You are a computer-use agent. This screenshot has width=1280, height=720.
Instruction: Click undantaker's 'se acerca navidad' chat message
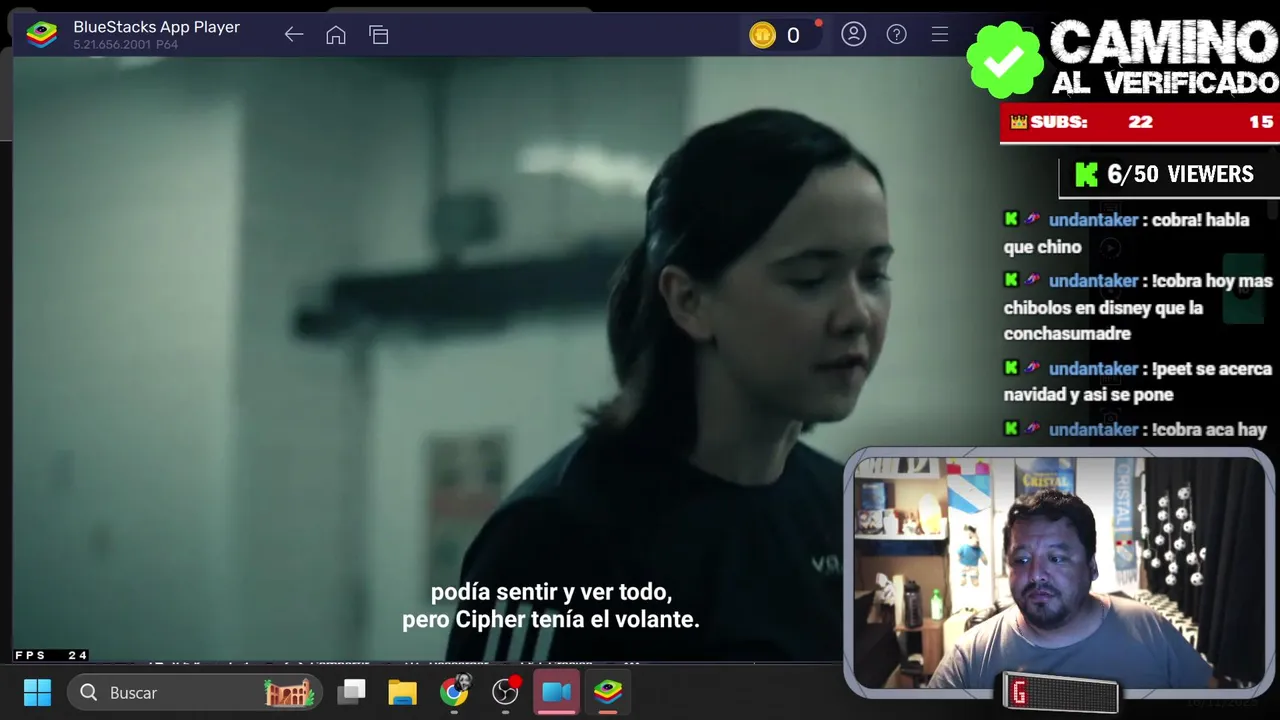pyautogui.click(x=1138, y=381)
